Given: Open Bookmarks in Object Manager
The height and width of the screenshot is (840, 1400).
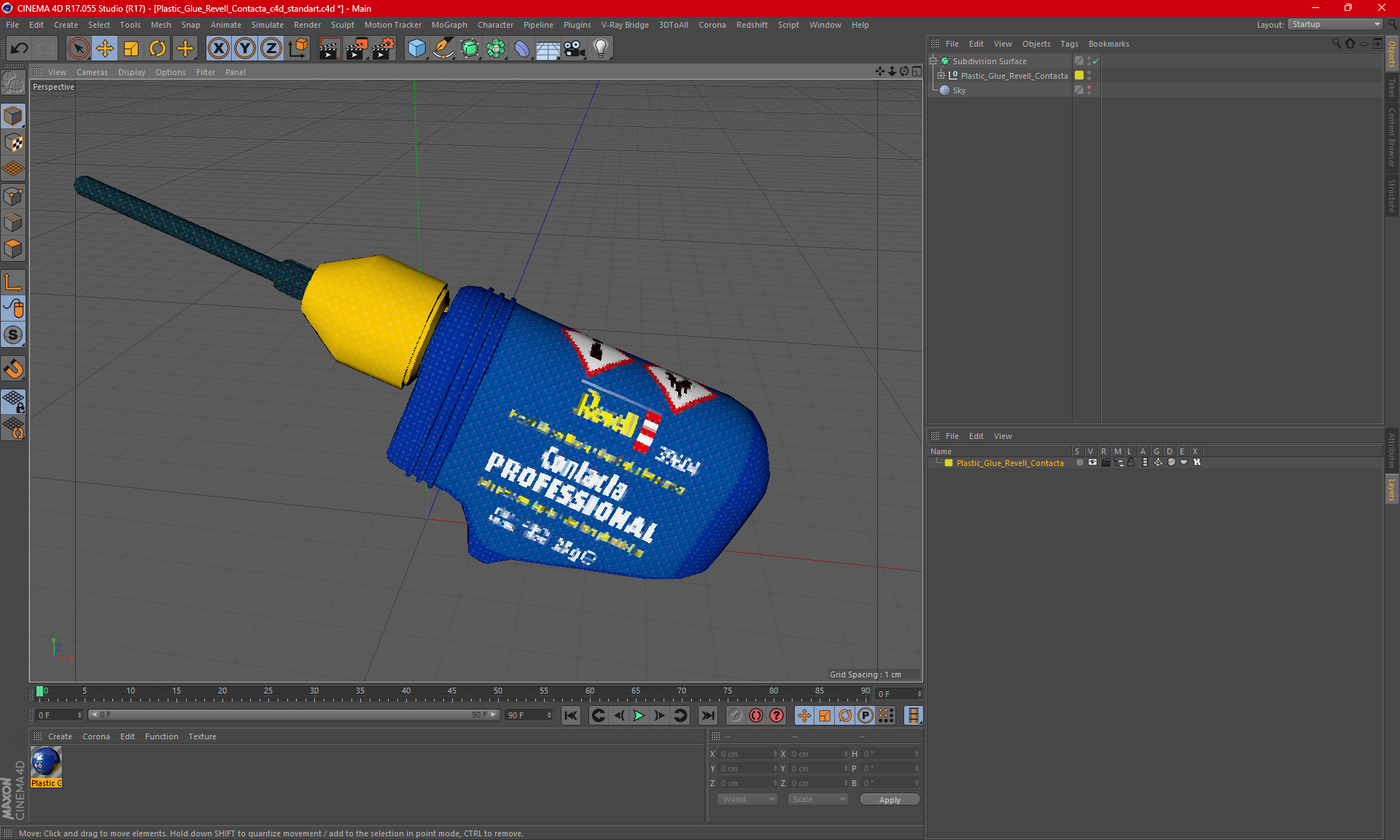Looking at the screenshot, I should 1108,44.
